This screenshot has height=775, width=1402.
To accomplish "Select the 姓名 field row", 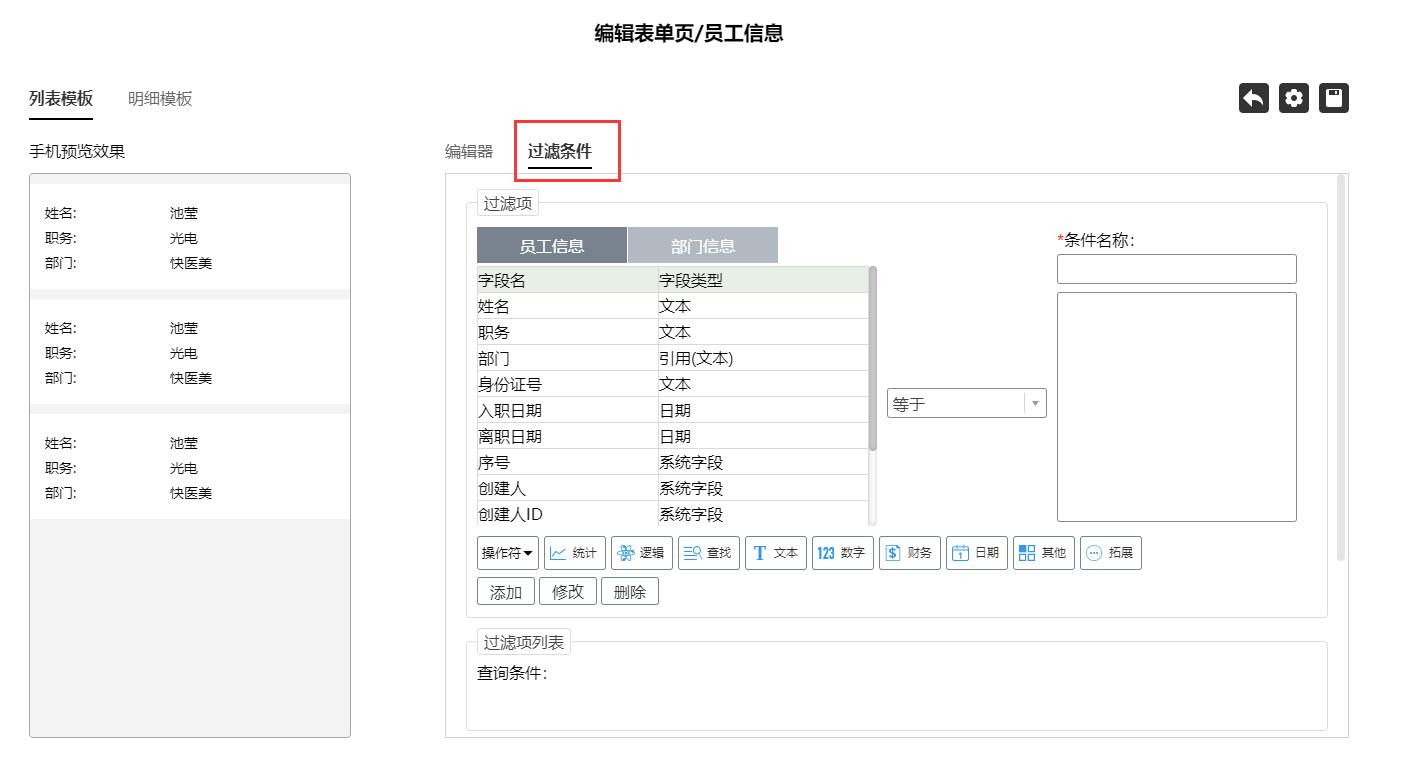I will click(x=672, y=306).
